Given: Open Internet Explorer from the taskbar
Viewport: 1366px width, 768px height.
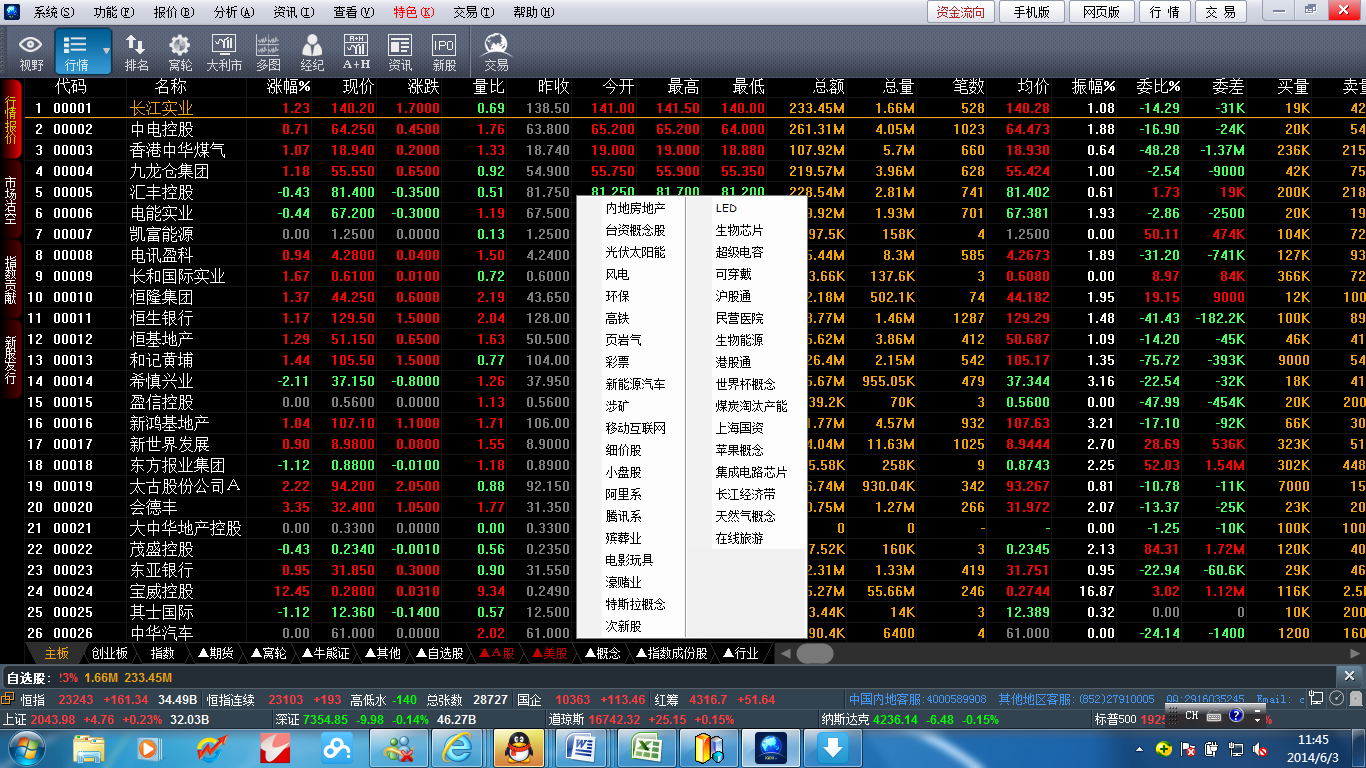Looking at the screenshot, I should 458,748.
